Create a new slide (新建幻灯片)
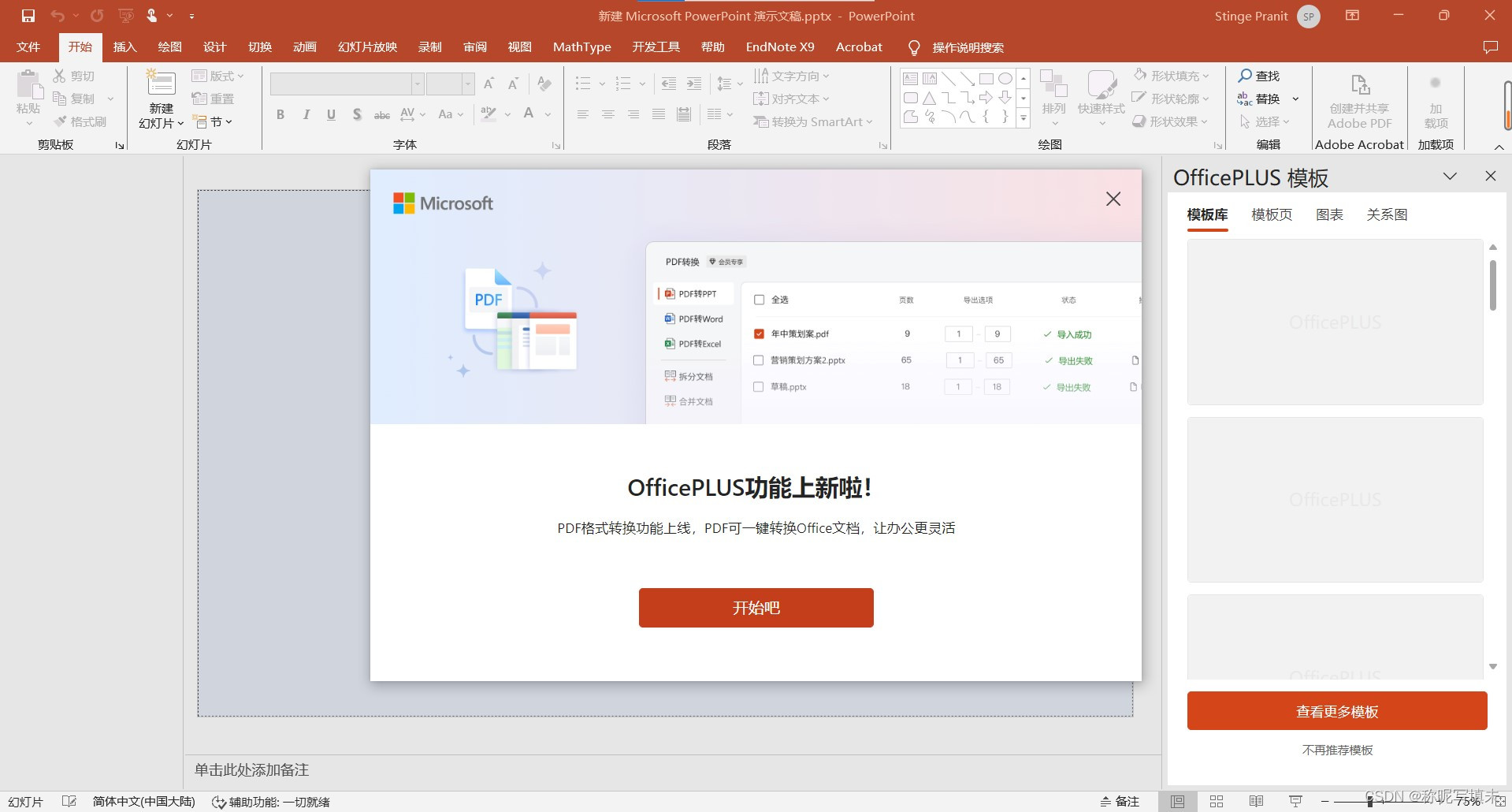This screenshot has width=1512, height=812. coord(161,99)
